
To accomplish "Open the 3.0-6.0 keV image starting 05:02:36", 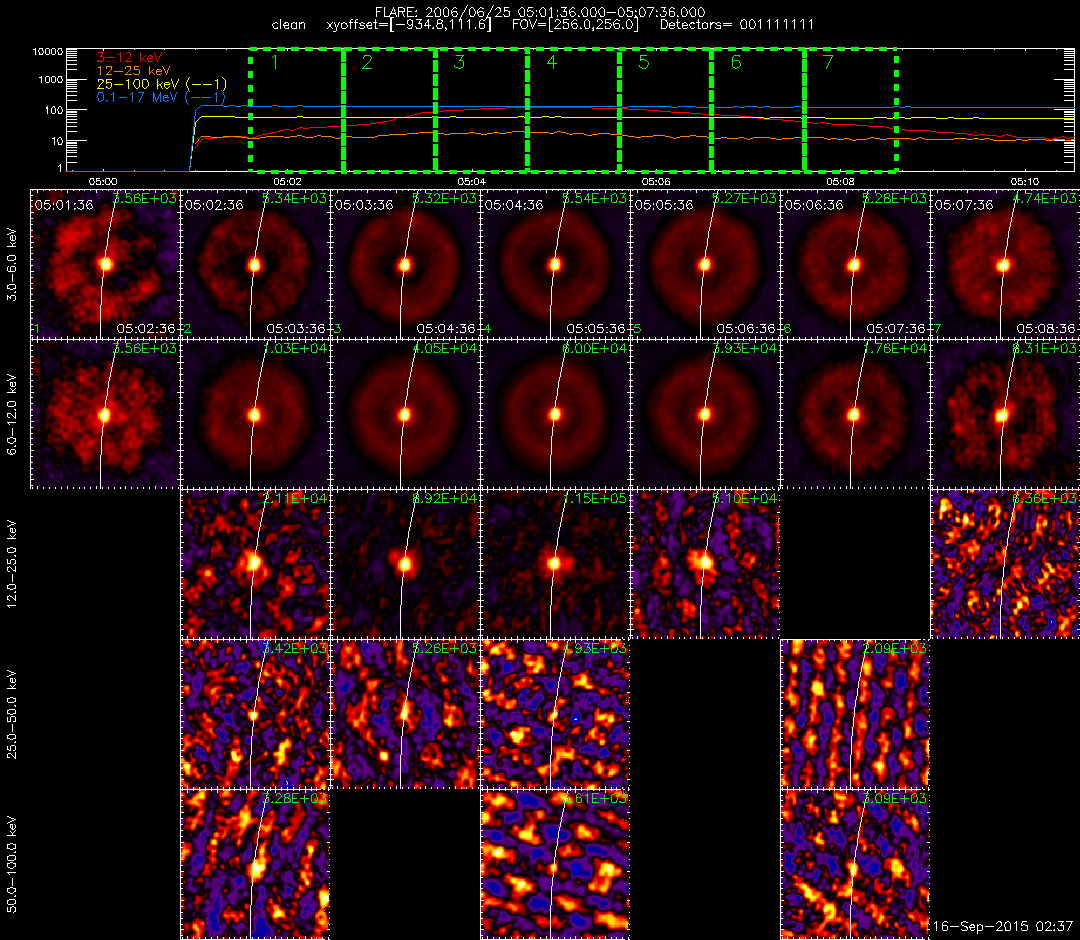I will coord(255,264).
